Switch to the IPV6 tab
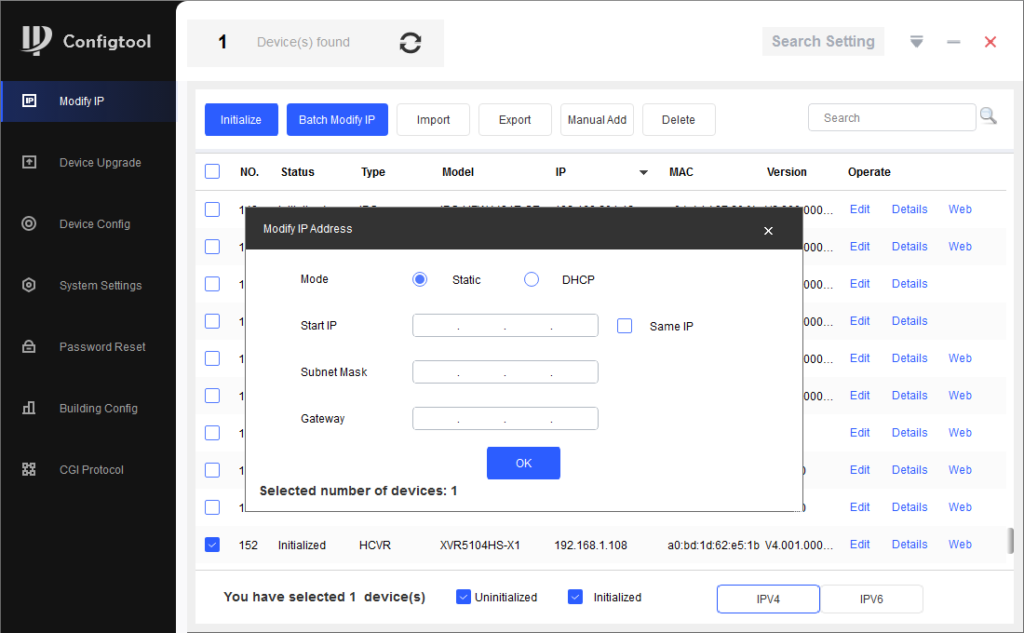 click(x=871, y=599)
